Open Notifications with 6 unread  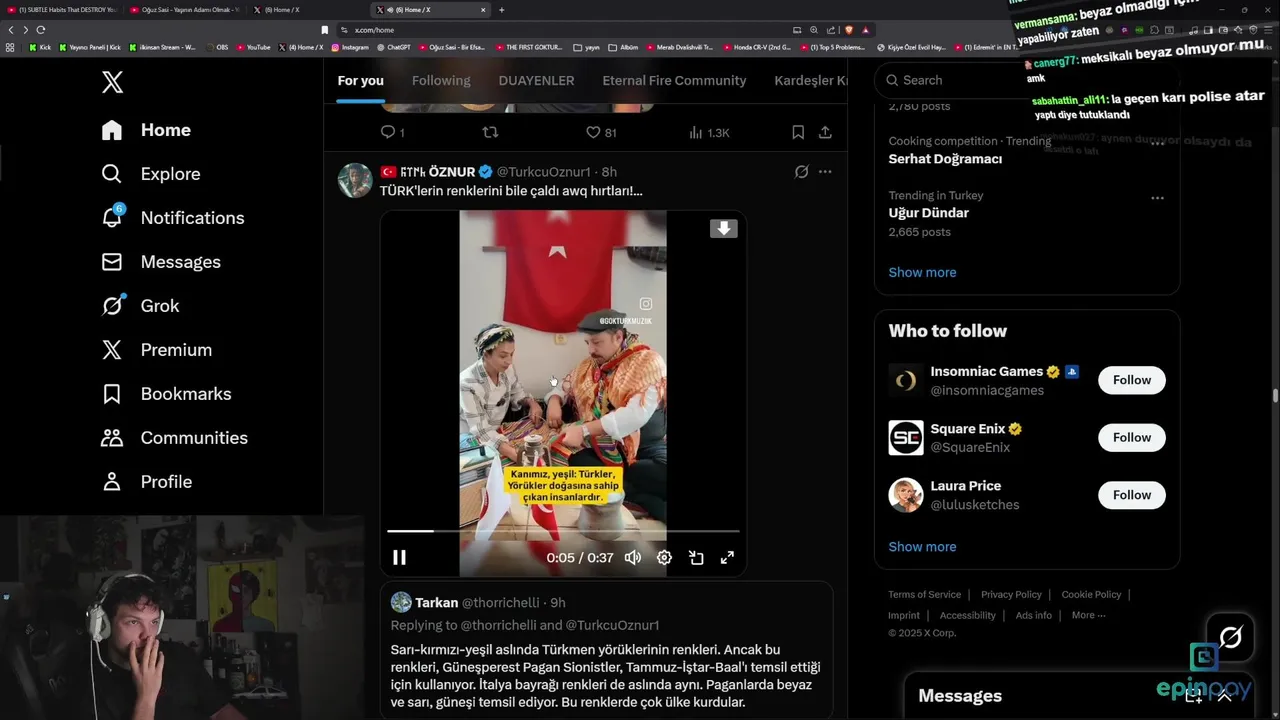(172, 218)
